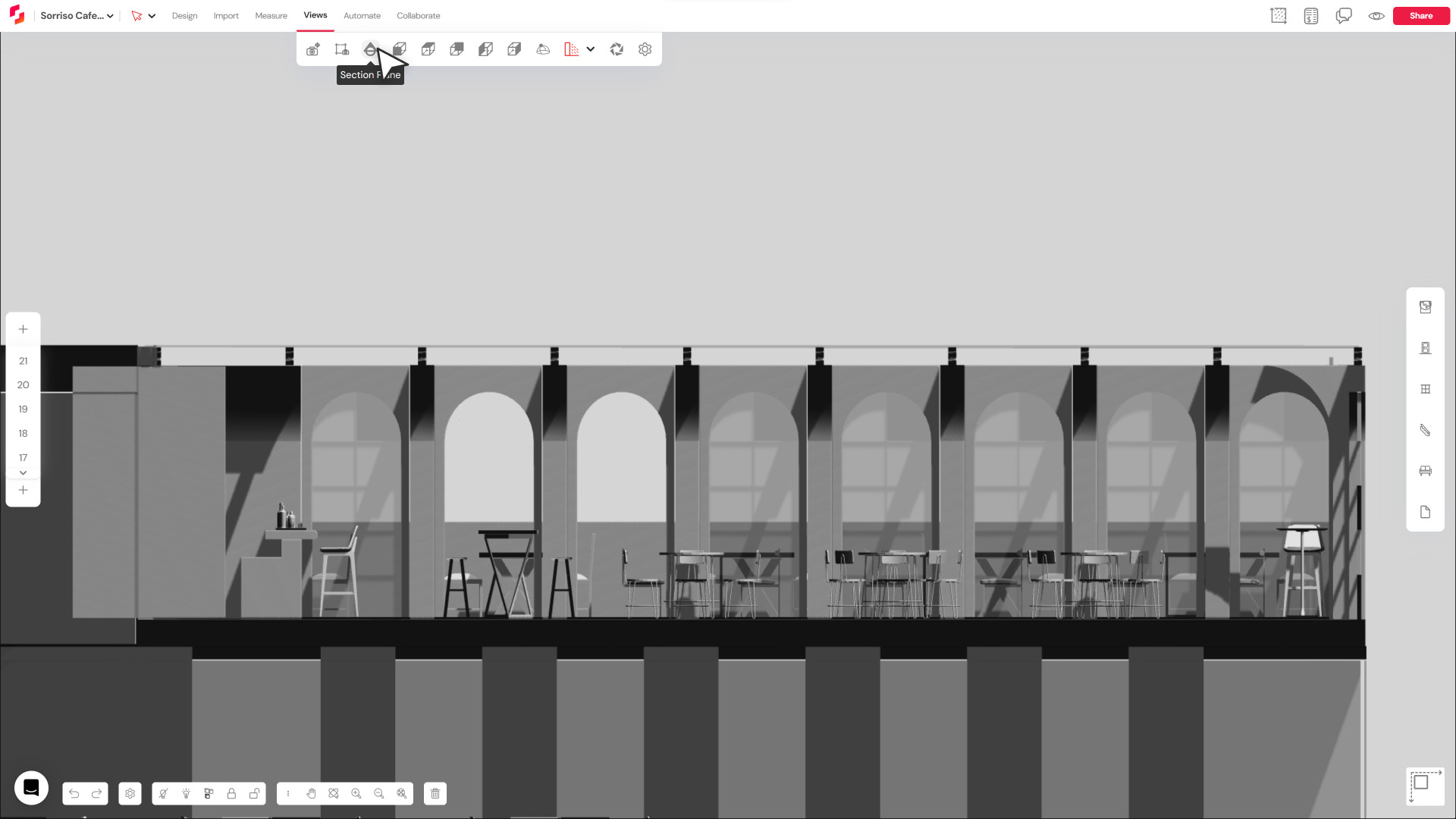Add a storey with top plus button
The height and width of the screenshot is (819, 1456).
(x=23, y=329)
